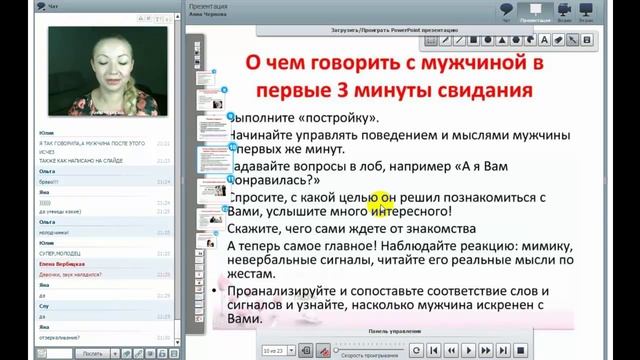
Task: Select the hexagon shape tool
Action: [x=516, y=40]
